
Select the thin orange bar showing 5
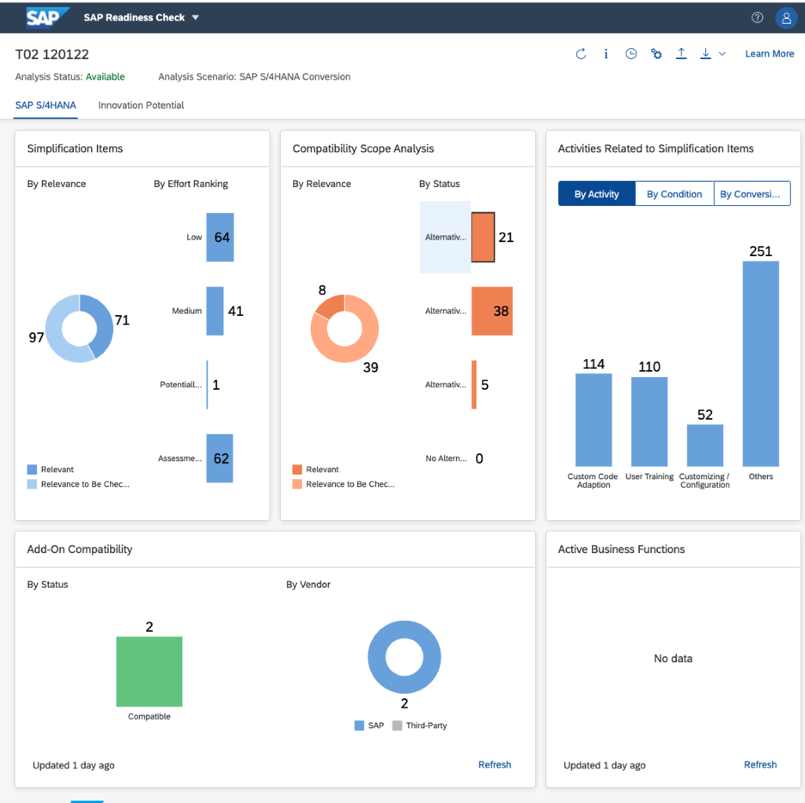click(x=474, y=385)
